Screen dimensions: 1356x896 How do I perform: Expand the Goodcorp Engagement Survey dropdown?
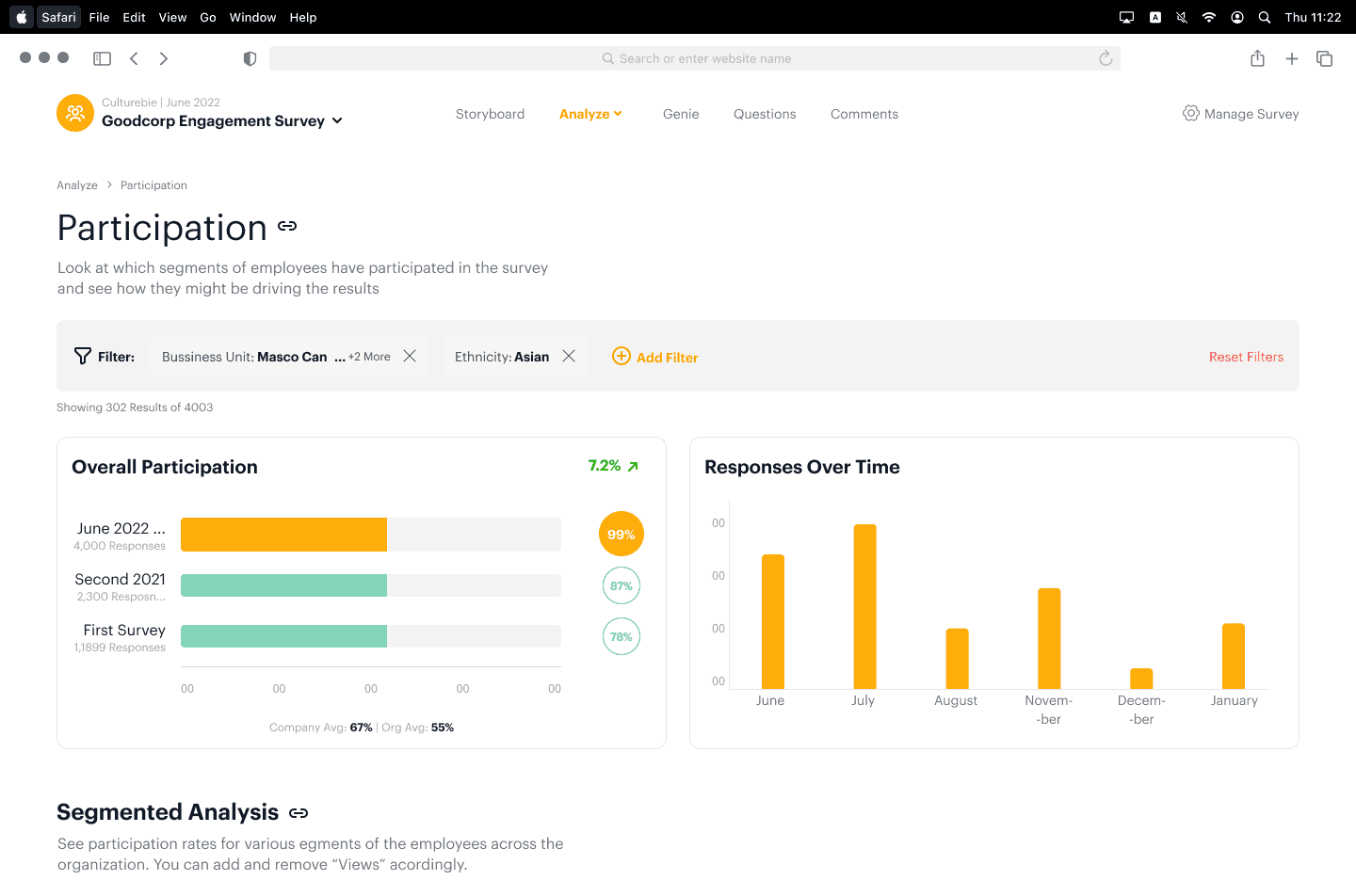[x=337, y=121]
